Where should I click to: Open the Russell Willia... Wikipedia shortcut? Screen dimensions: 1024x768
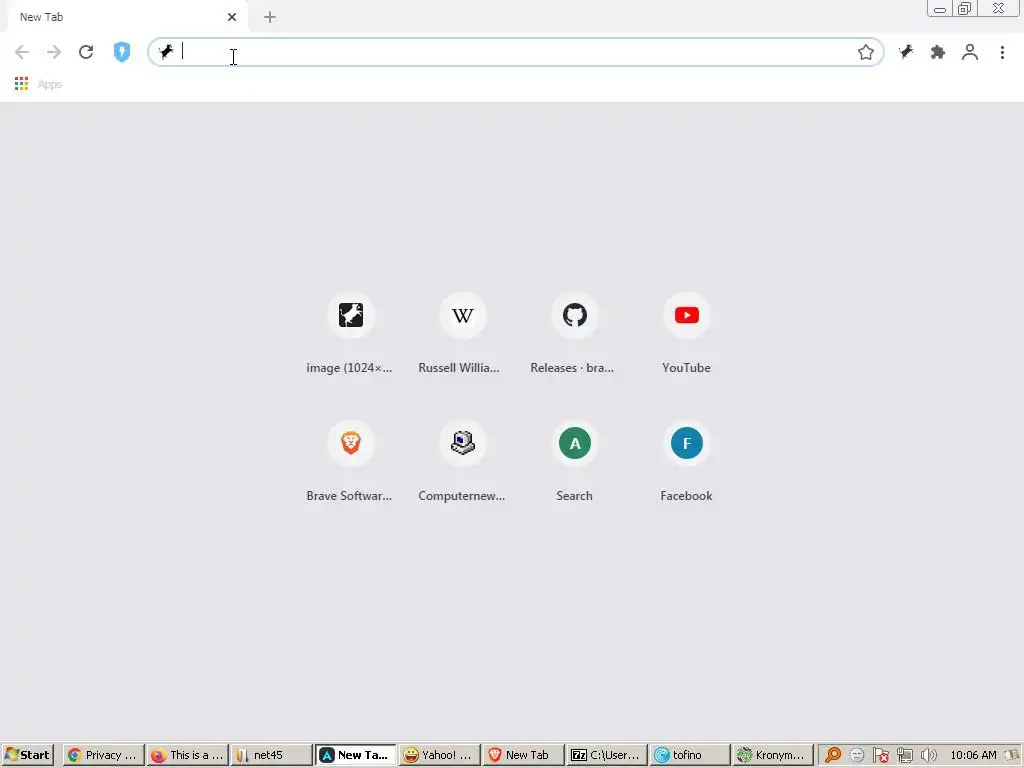point(462,334)
